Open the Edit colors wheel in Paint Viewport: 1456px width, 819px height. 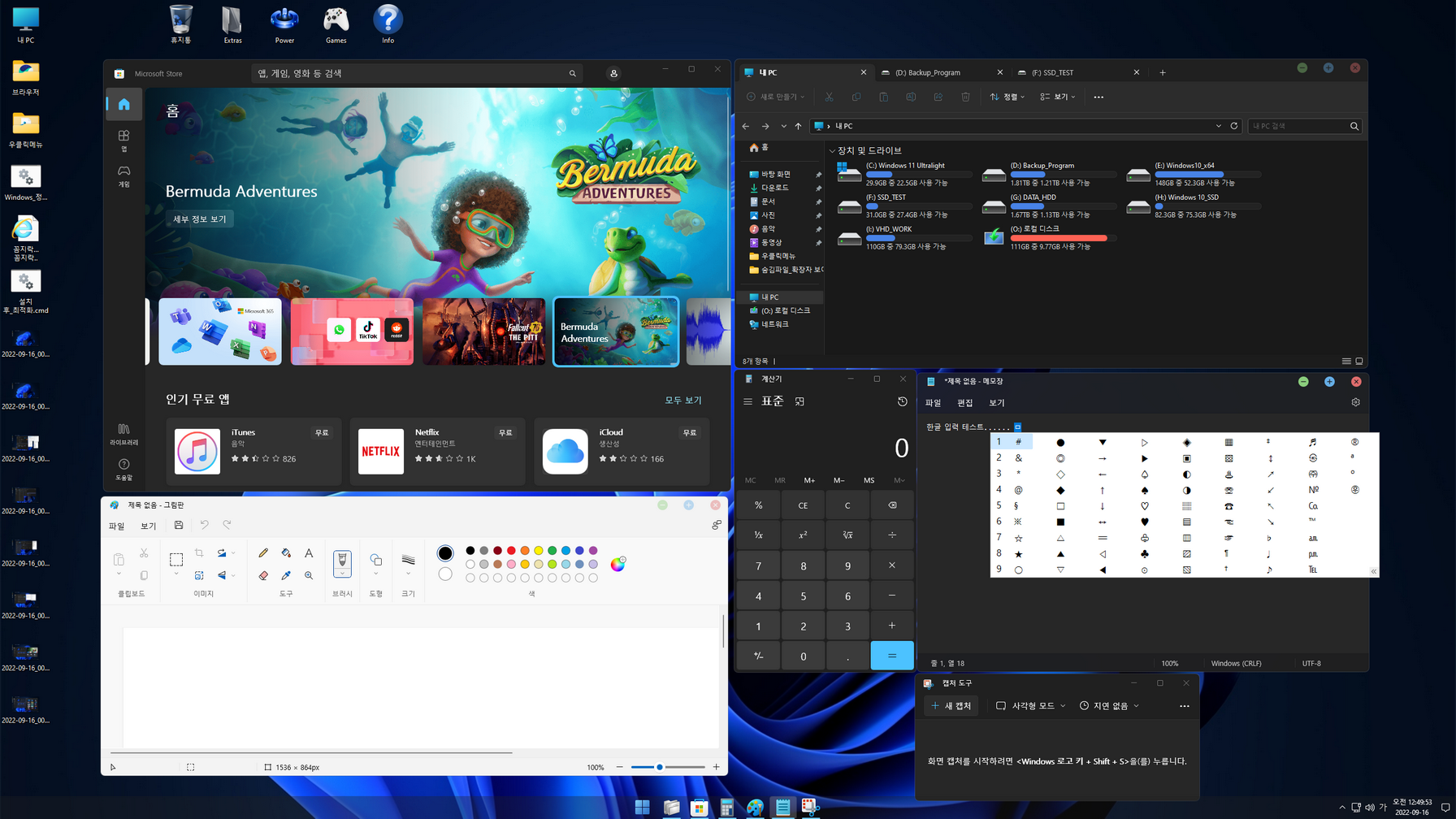(x=618, y=564)
